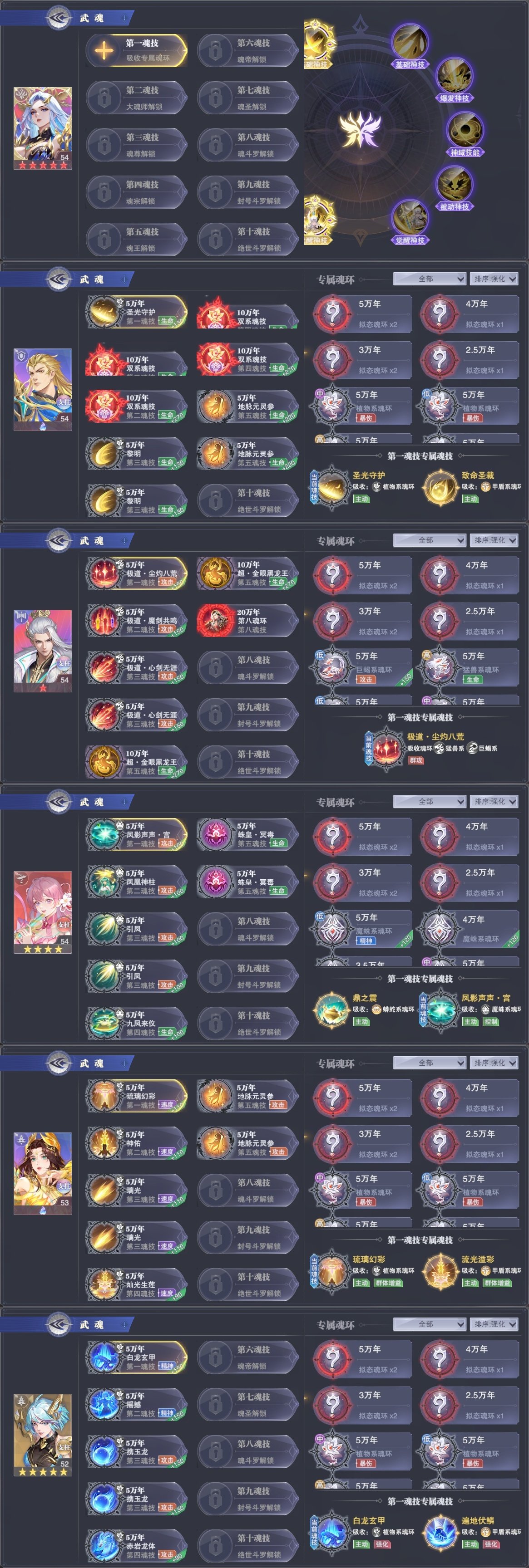
Task: Click the plus icon on 第一魂技 slot
Action: click(x=104, y=50)
